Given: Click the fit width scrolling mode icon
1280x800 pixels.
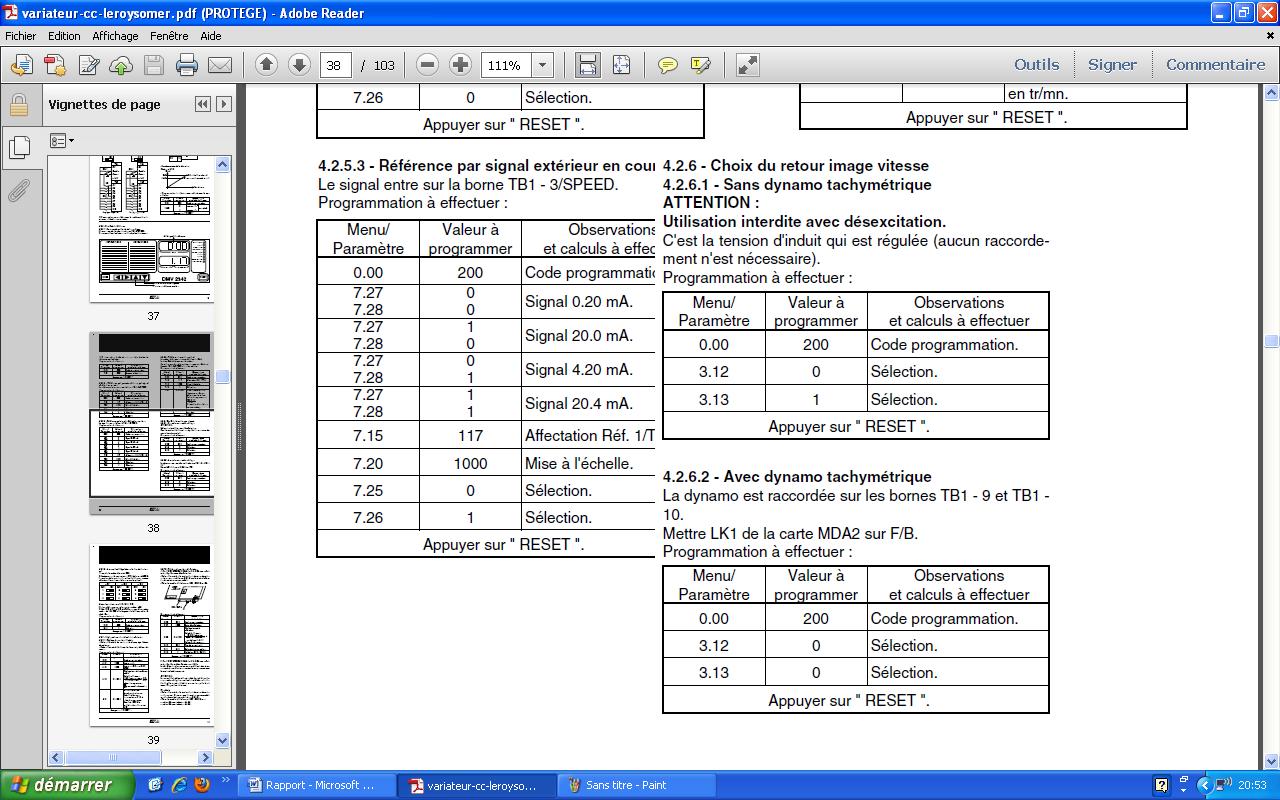Looking at the screenshot, I should pyautogui.click(x=588, y=65).
